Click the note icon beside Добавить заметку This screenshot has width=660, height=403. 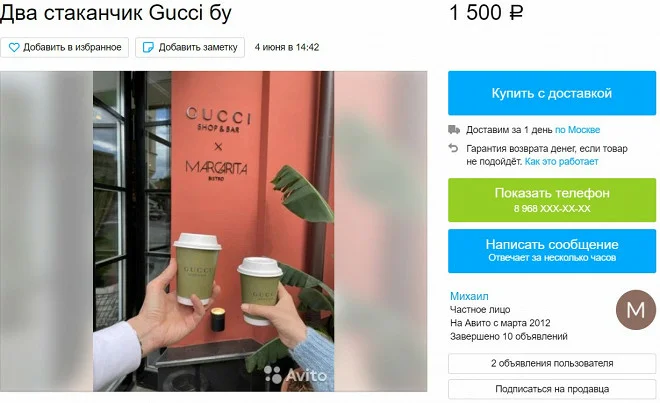[x=148, y=48]
